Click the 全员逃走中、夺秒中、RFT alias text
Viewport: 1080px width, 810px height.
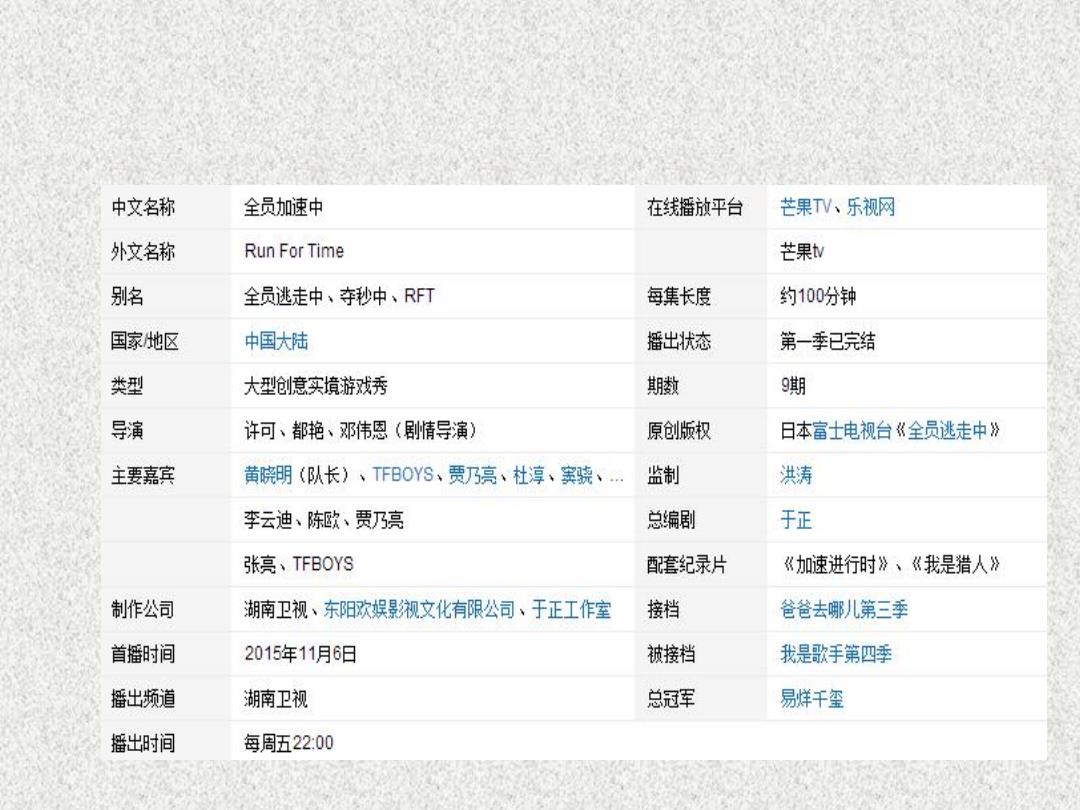click(x=340, y=296)
